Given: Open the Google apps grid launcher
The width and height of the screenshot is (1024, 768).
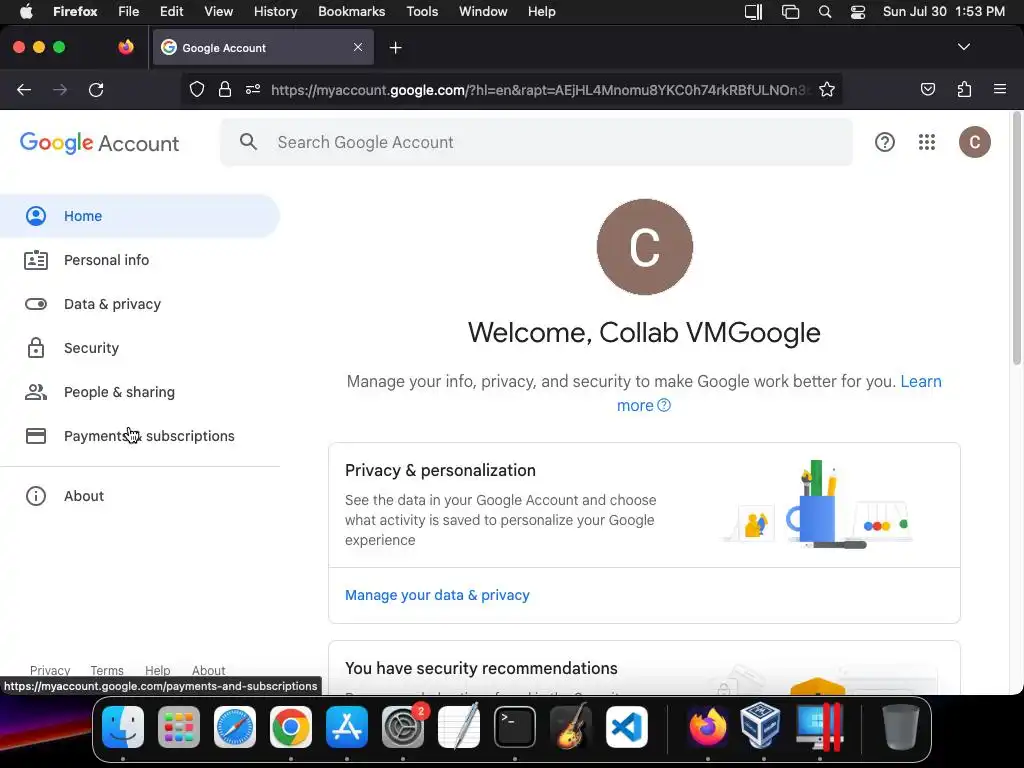Looking at the screenshot, I should 927,142.
